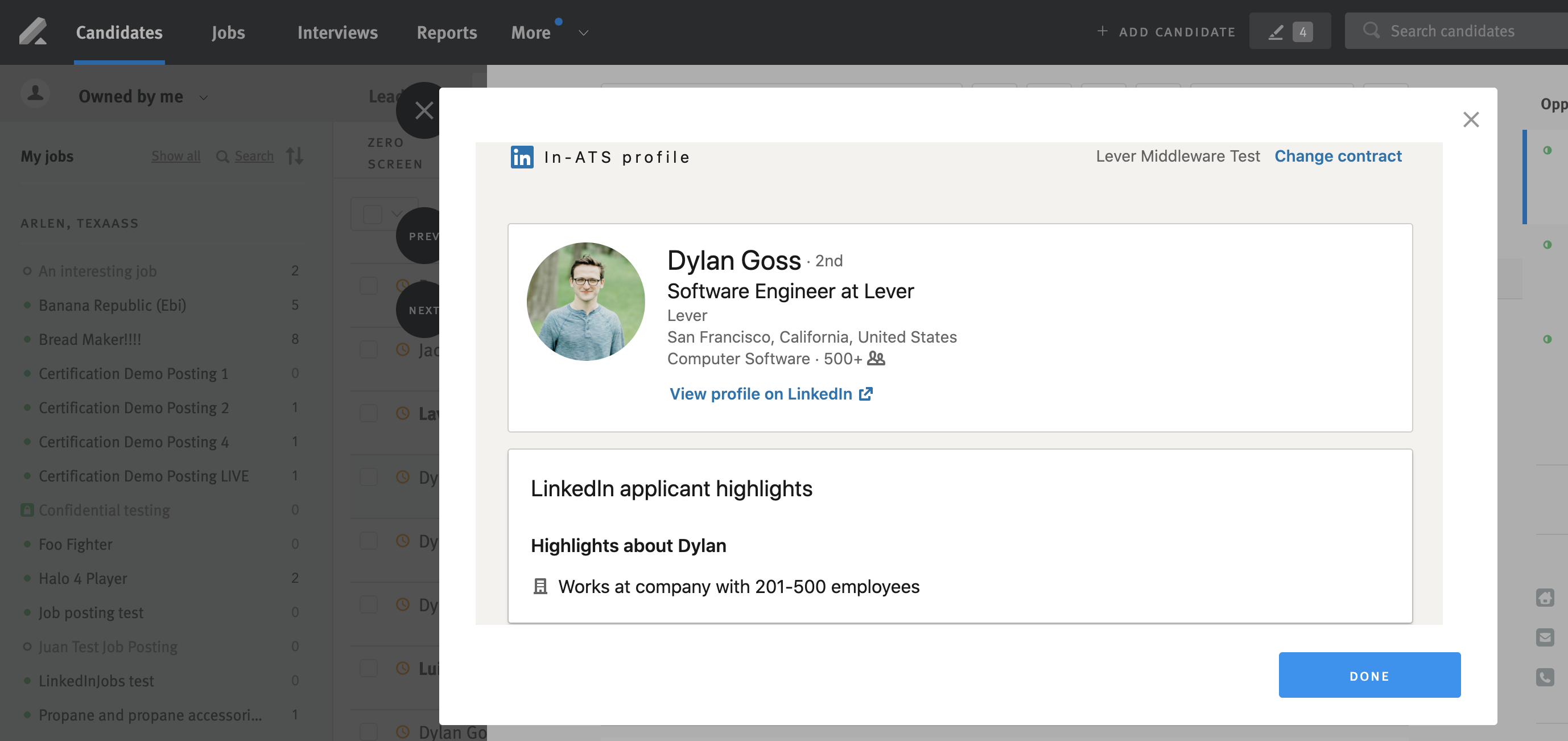Click the Done button
The height and width of the screenshot is (741, 1568).
(1369, 675)
